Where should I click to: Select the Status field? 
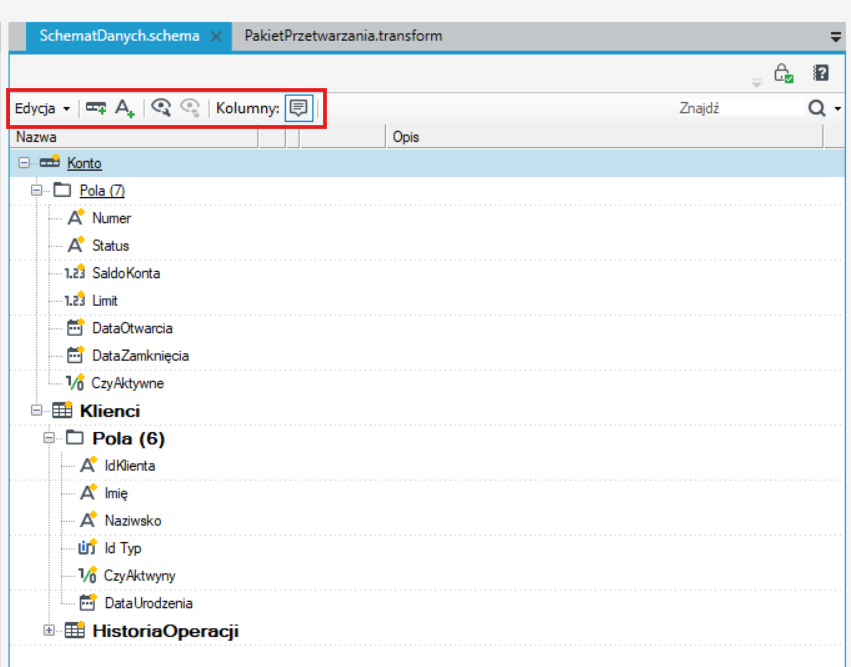[110, 245]
